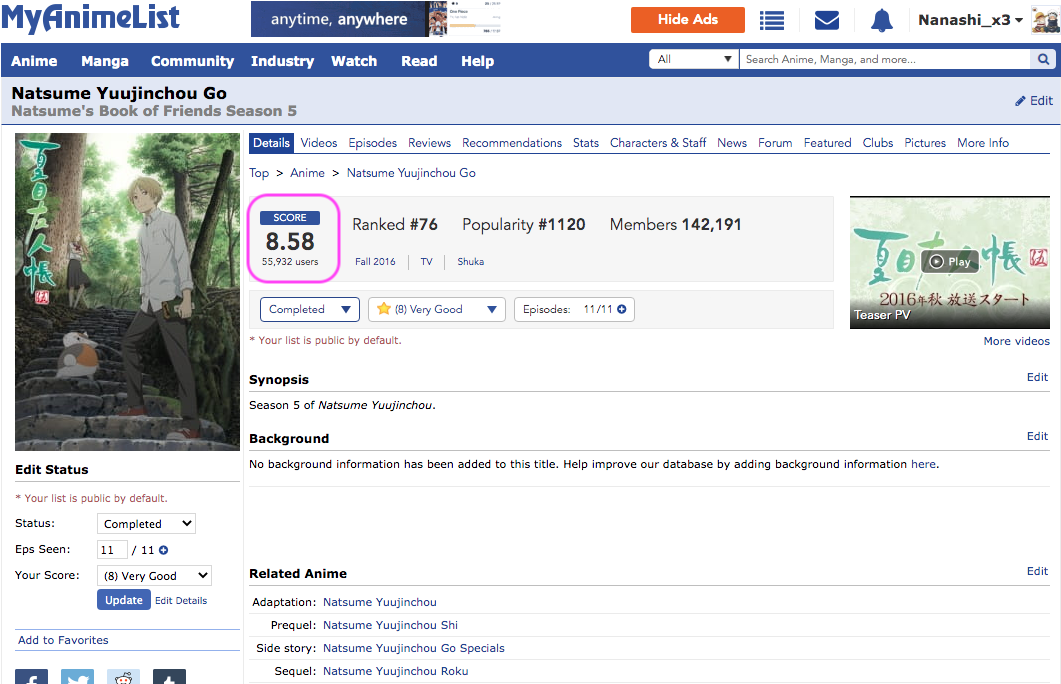
Task: Open messages via the envelope icon
Action: [x=826, y=20]
